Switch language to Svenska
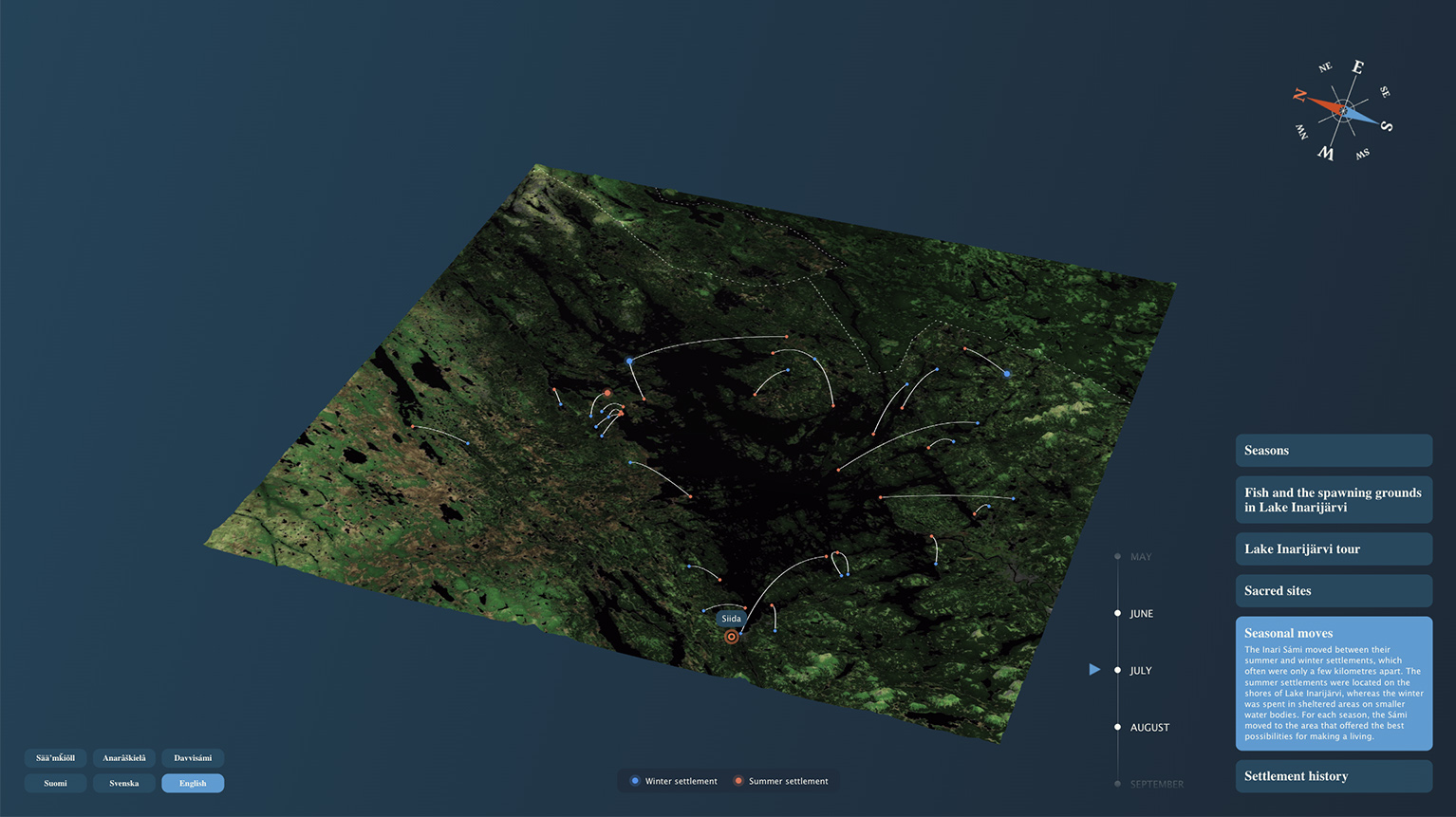 (x=124, y=783)
